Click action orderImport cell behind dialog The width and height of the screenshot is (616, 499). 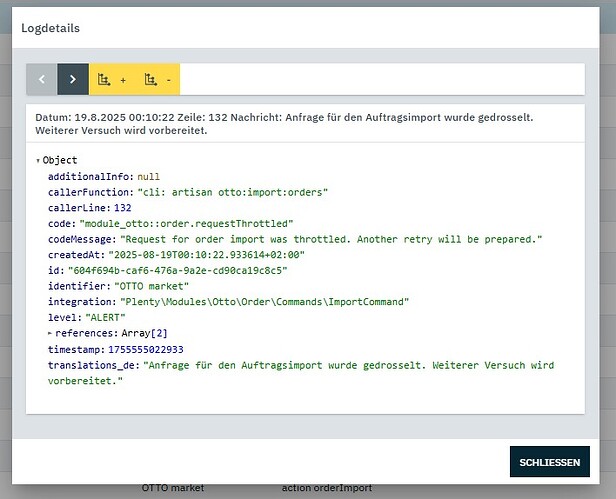coord(327,488)
